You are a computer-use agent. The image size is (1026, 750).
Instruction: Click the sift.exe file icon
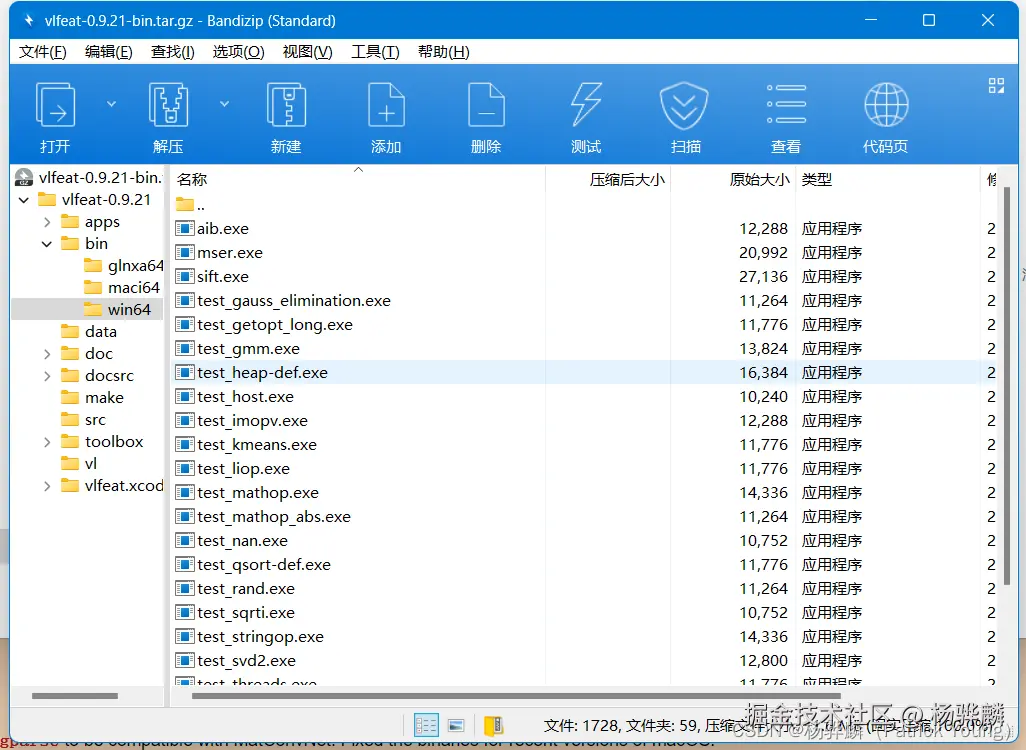(185, 276)
